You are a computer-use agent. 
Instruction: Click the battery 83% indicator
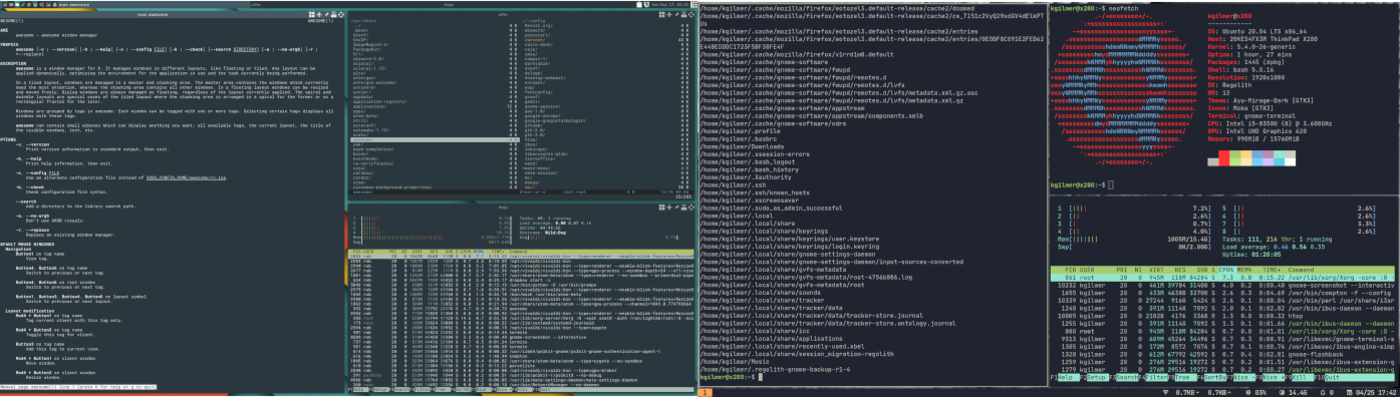(1256, 391)
